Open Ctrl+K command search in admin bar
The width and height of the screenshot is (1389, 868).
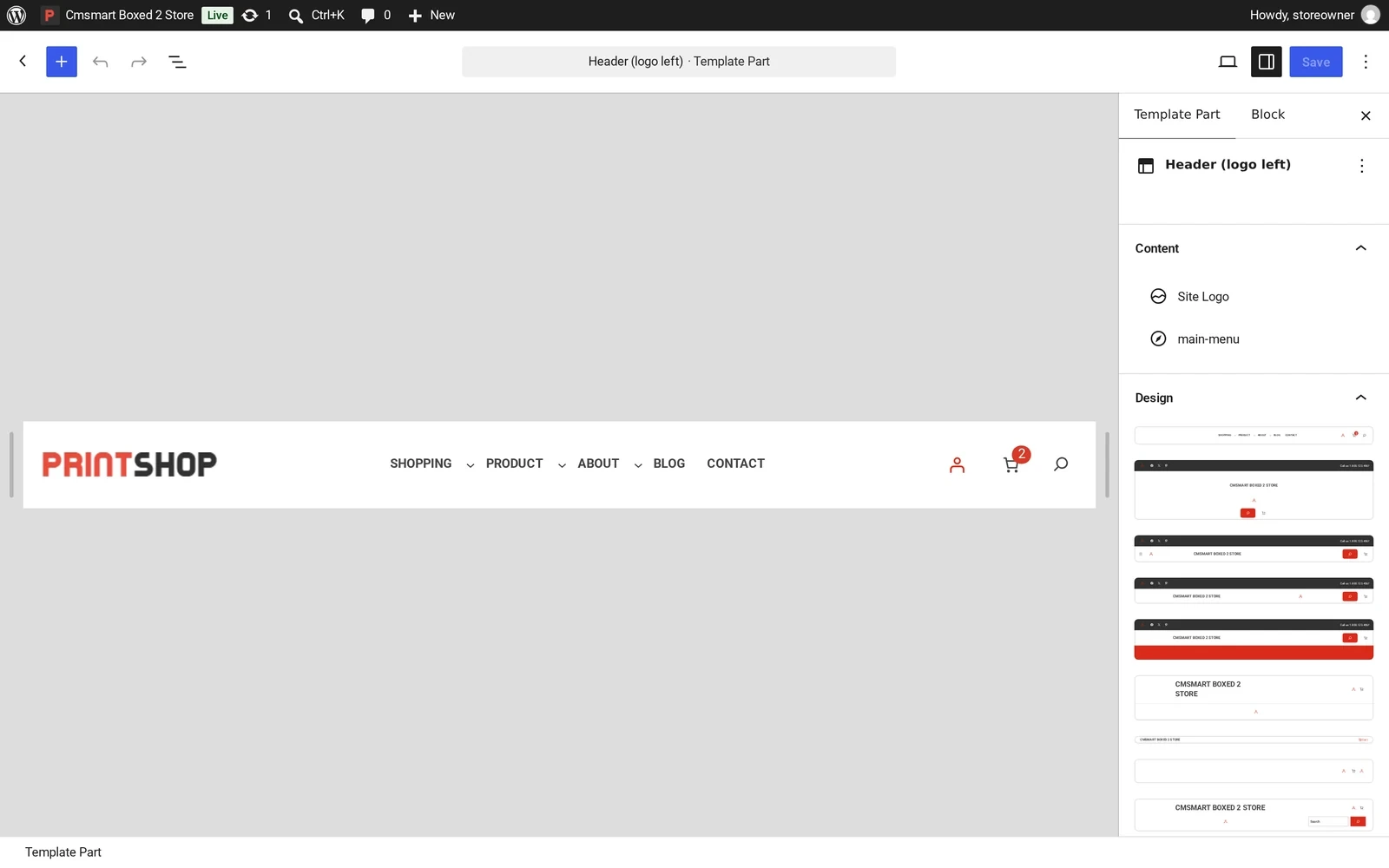[x=317, y=15]
